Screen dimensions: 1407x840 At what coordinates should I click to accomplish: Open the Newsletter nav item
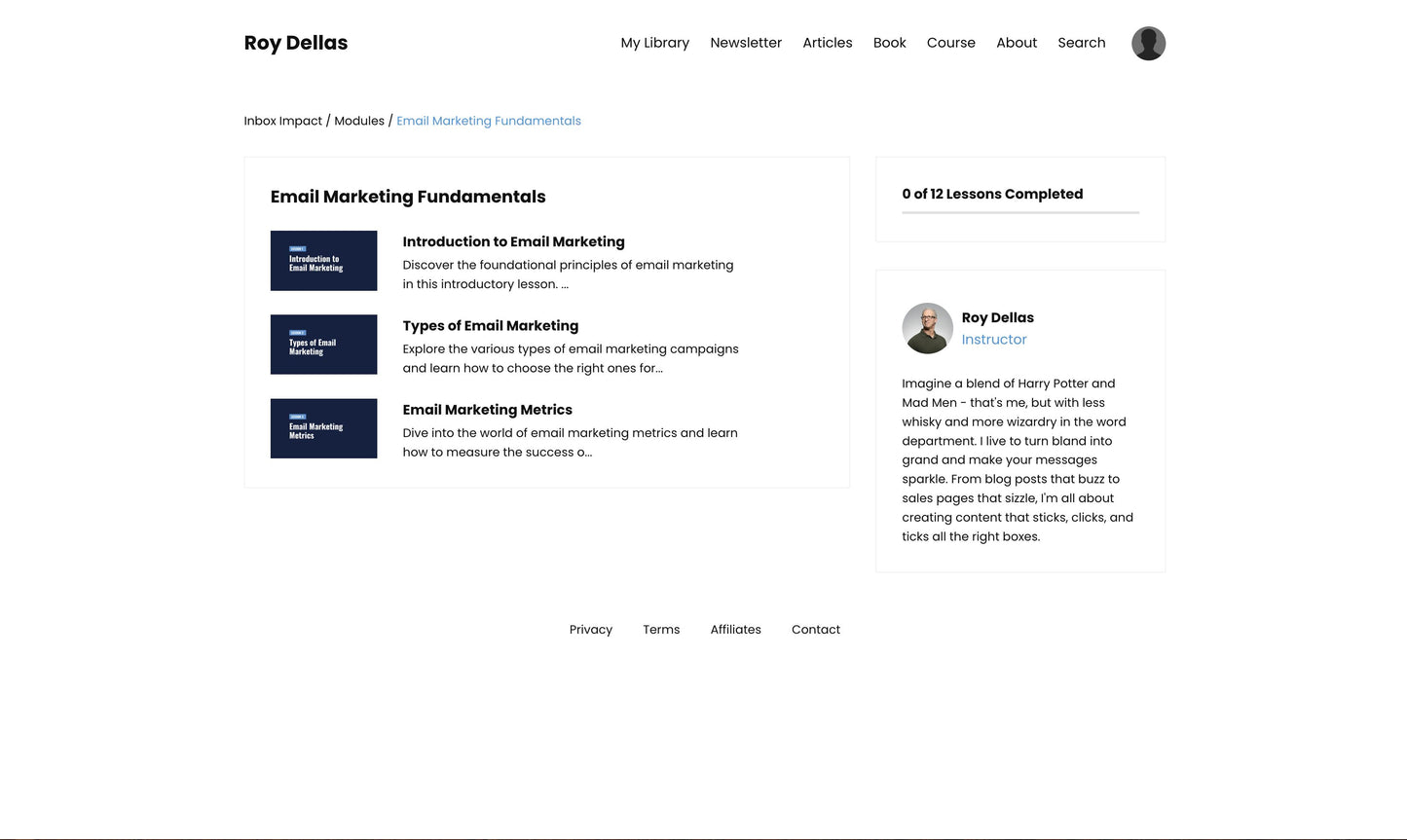[x=745, y=43]
